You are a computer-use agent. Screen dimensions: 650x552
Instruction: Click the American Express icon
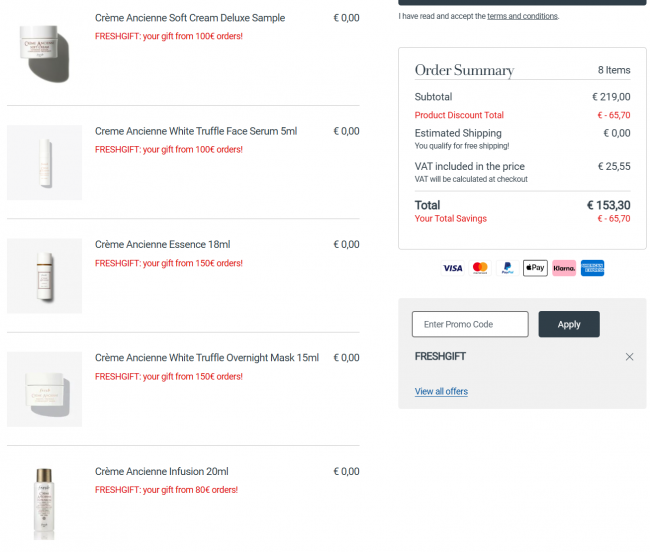[x=592, y=268]
